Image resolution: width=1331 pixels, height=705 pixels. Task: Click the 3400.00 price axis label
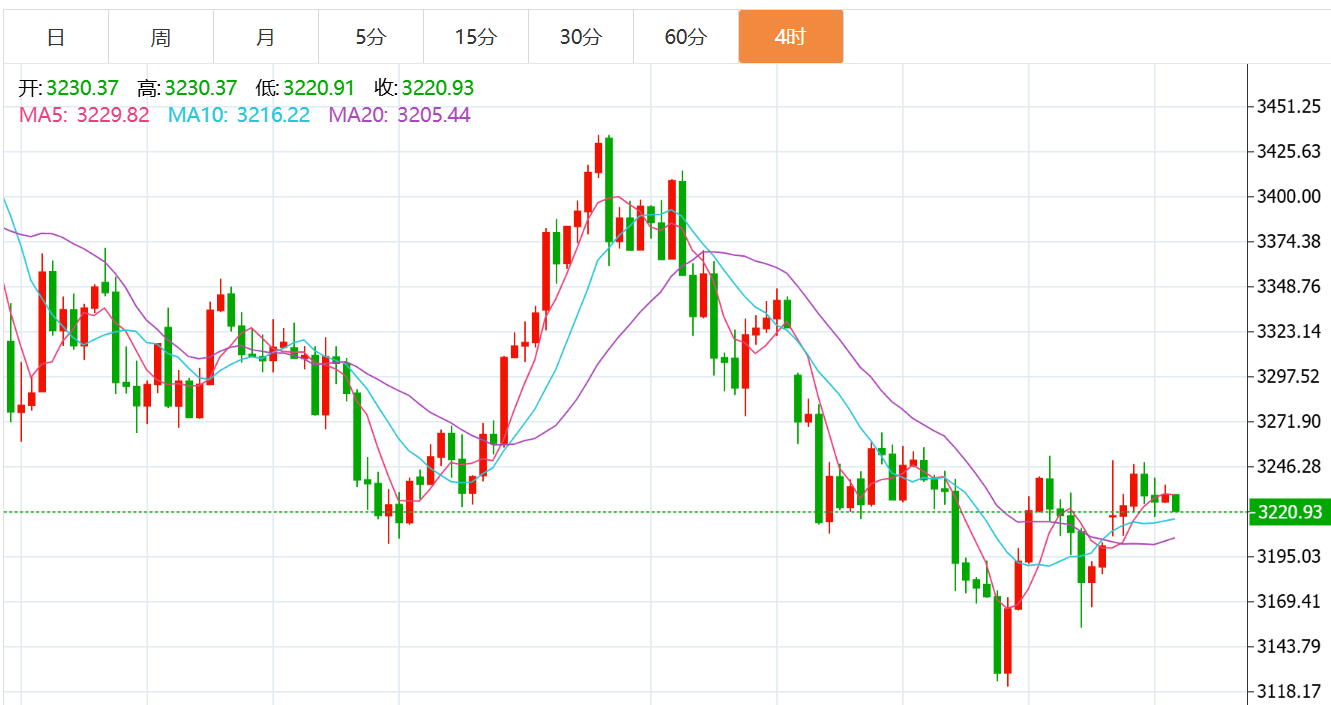[x=1291, y=196]
